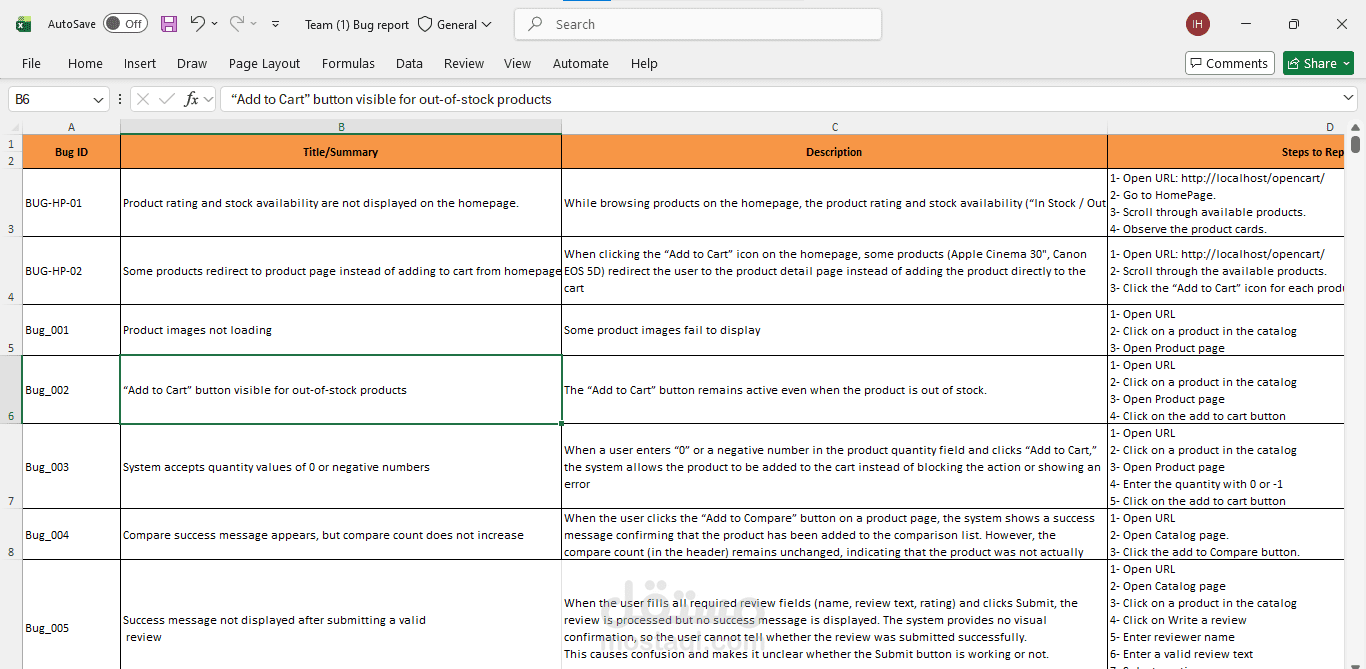The image size is (1366, 669).
Task: Select column D header
Action: tap(1227, 127)
